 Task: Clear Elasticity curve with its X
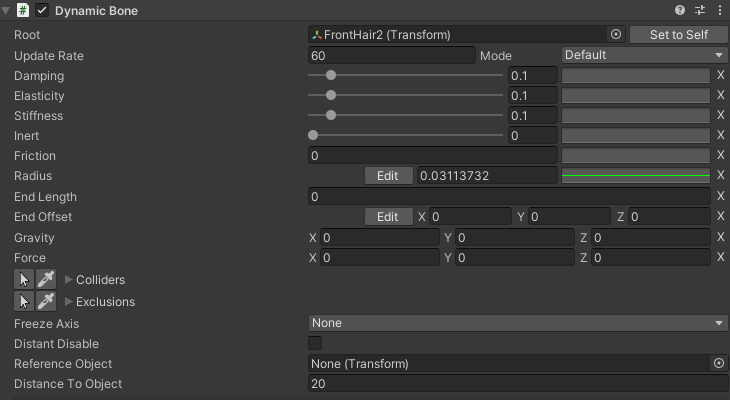click(721, 95)
